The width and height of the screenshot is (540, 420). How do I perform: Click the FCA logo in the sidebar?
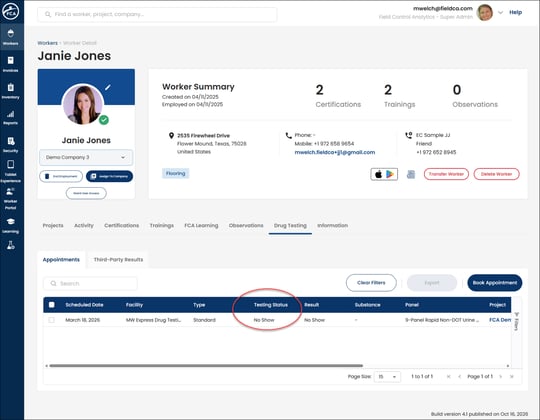tap(11, 12)
